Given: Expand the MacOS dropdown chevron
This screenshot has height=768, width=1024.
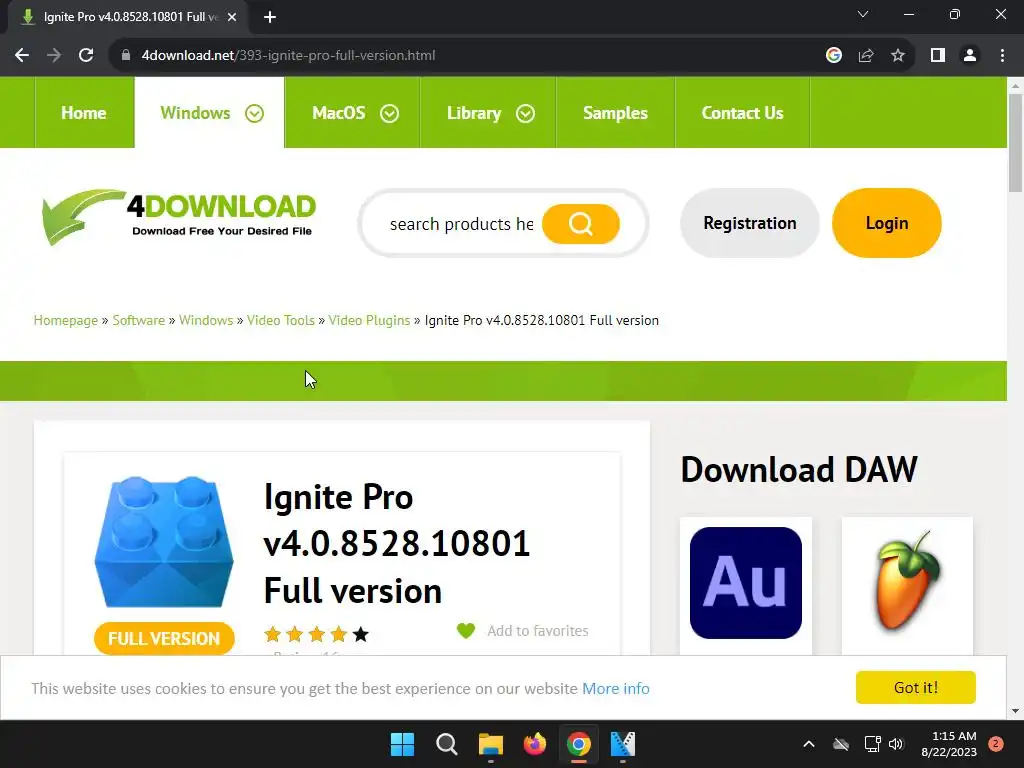Looking at the screenshot, I should pos(390,114).
